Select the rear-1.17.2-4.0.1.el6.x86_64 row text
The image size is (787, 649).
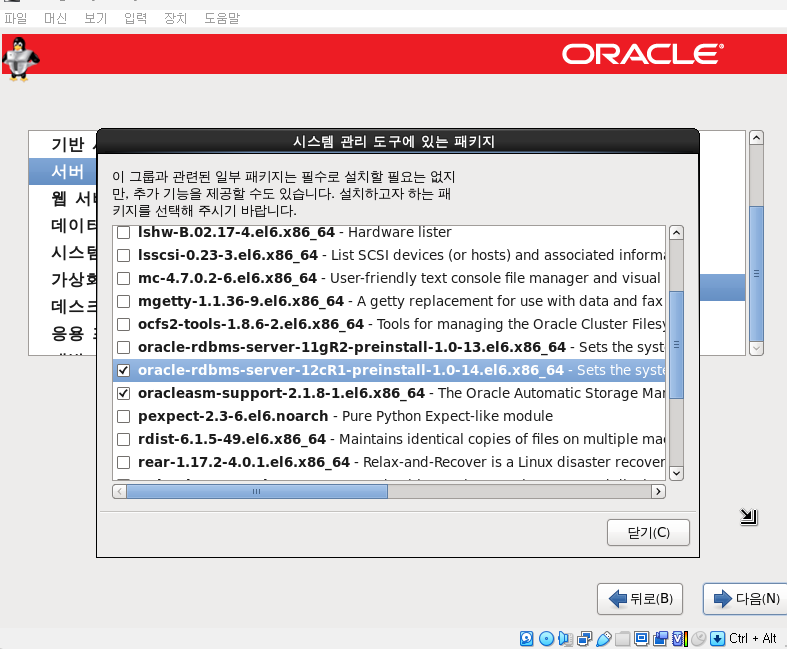tap(244, 462)
